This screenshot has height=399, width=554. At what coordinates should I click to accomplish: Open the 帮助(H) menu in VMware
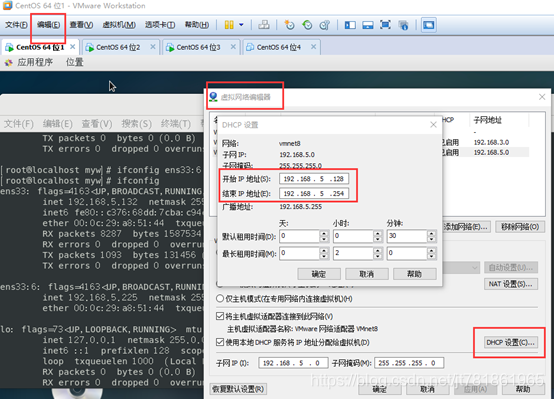click(x=197, y=25)
